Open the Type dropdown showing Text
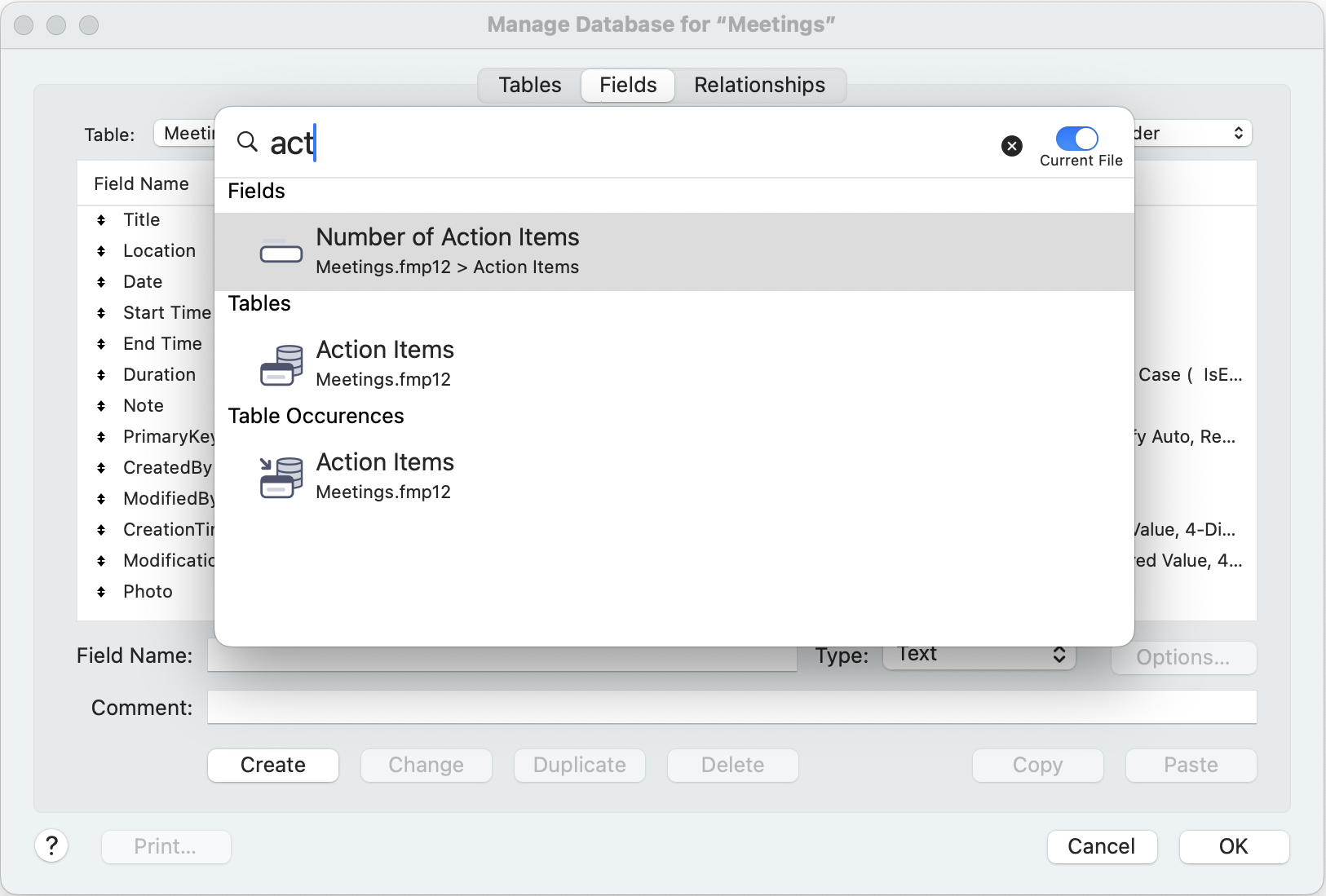Image resolution: width=1326 pixels, height=896 pixels. coord(977,655)
